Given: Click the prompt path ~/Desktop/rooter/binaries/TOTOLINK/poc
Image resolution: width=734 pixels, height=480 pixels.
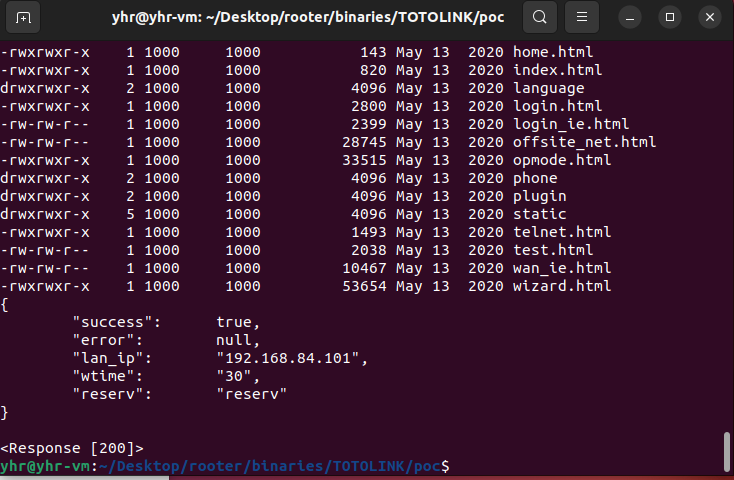Looking at the screenshot, I should [269, 466].
